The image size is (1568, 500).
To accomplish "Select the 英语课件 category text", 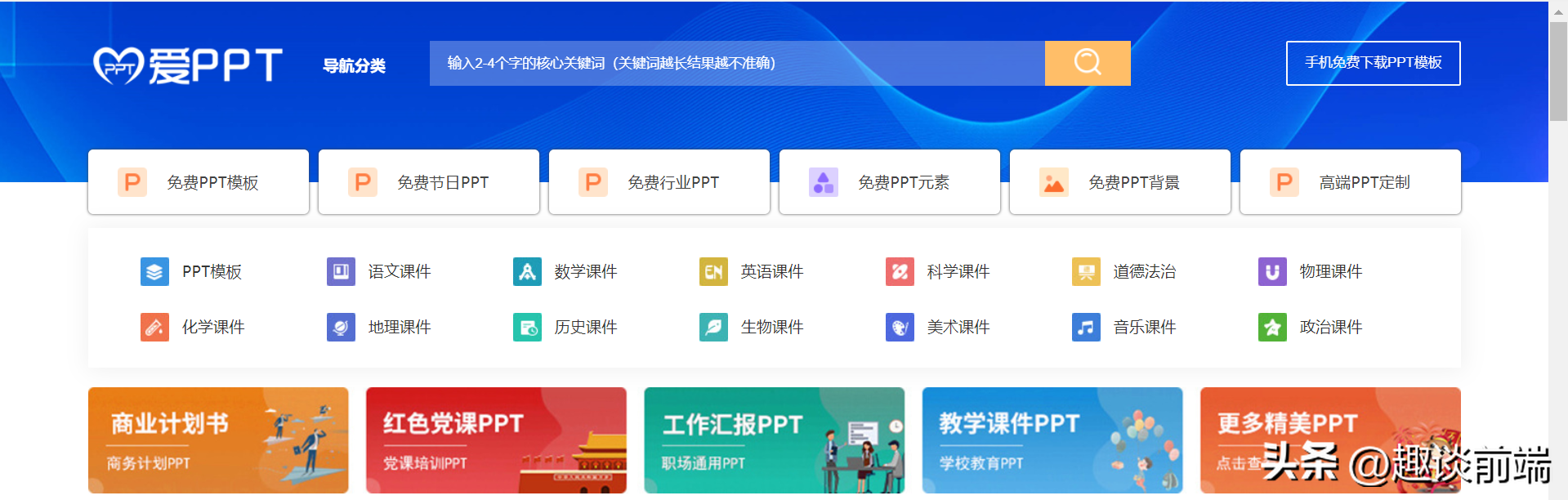I will coord(772,271).
